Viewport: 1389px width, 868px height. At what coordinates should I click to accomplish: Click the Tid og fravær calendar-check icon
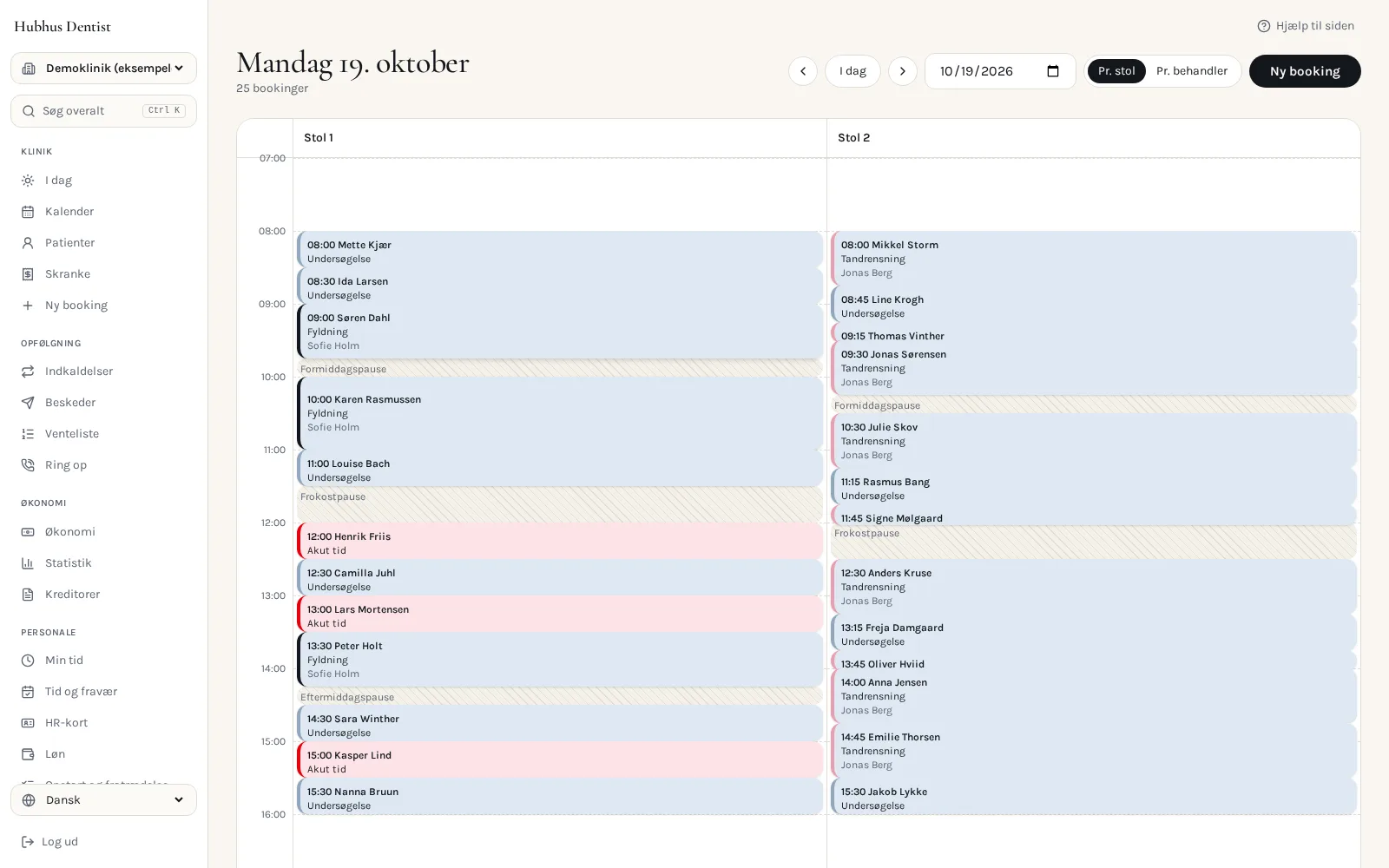(x=28, y=692)
